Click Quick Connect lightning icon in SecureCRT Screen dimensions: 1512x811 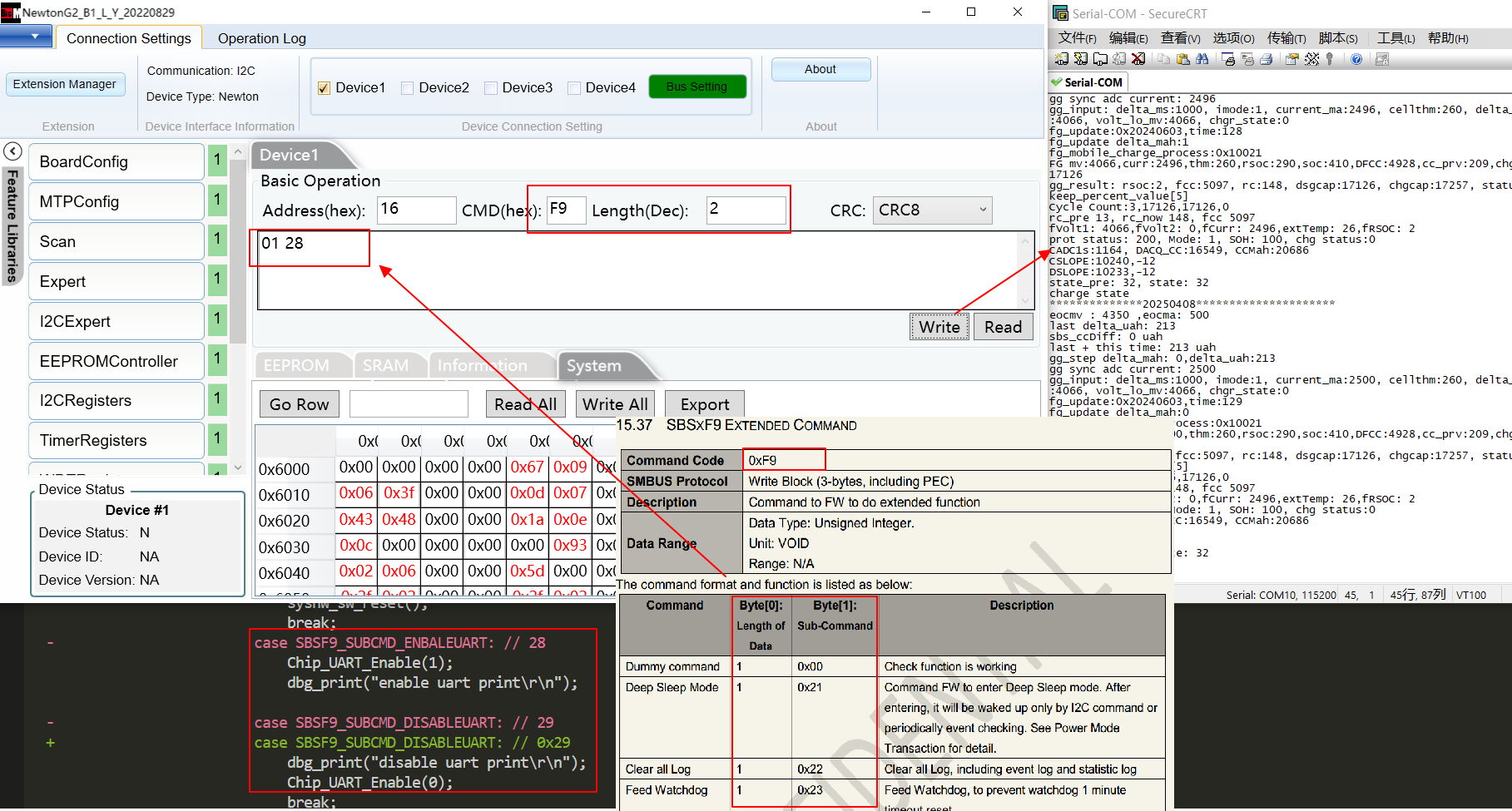[x=1081, y=59]
